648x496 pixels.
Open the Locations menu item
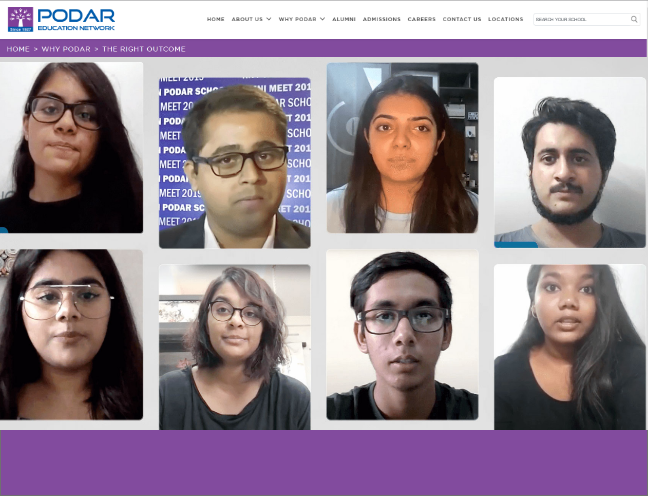[x=505, y=19]
